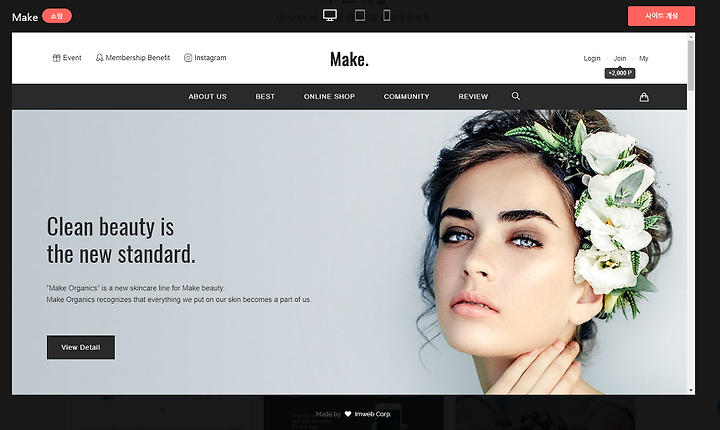The height and width of the screenshot is (430, 720).
Task: Click the search magnifier icon in navbar
Action: [516, 96]
